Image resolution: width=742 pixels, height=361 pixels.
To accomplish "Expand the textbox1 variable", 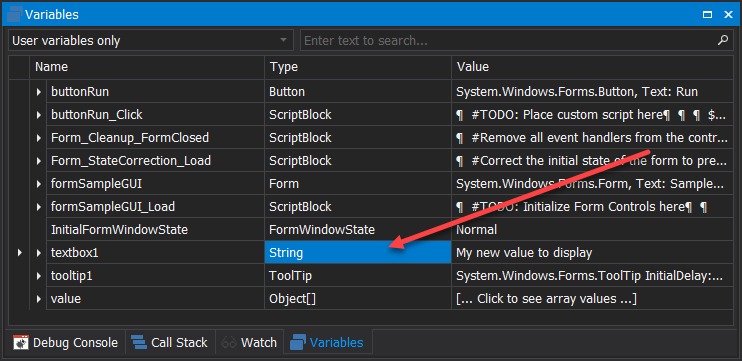I will (39, 253).
